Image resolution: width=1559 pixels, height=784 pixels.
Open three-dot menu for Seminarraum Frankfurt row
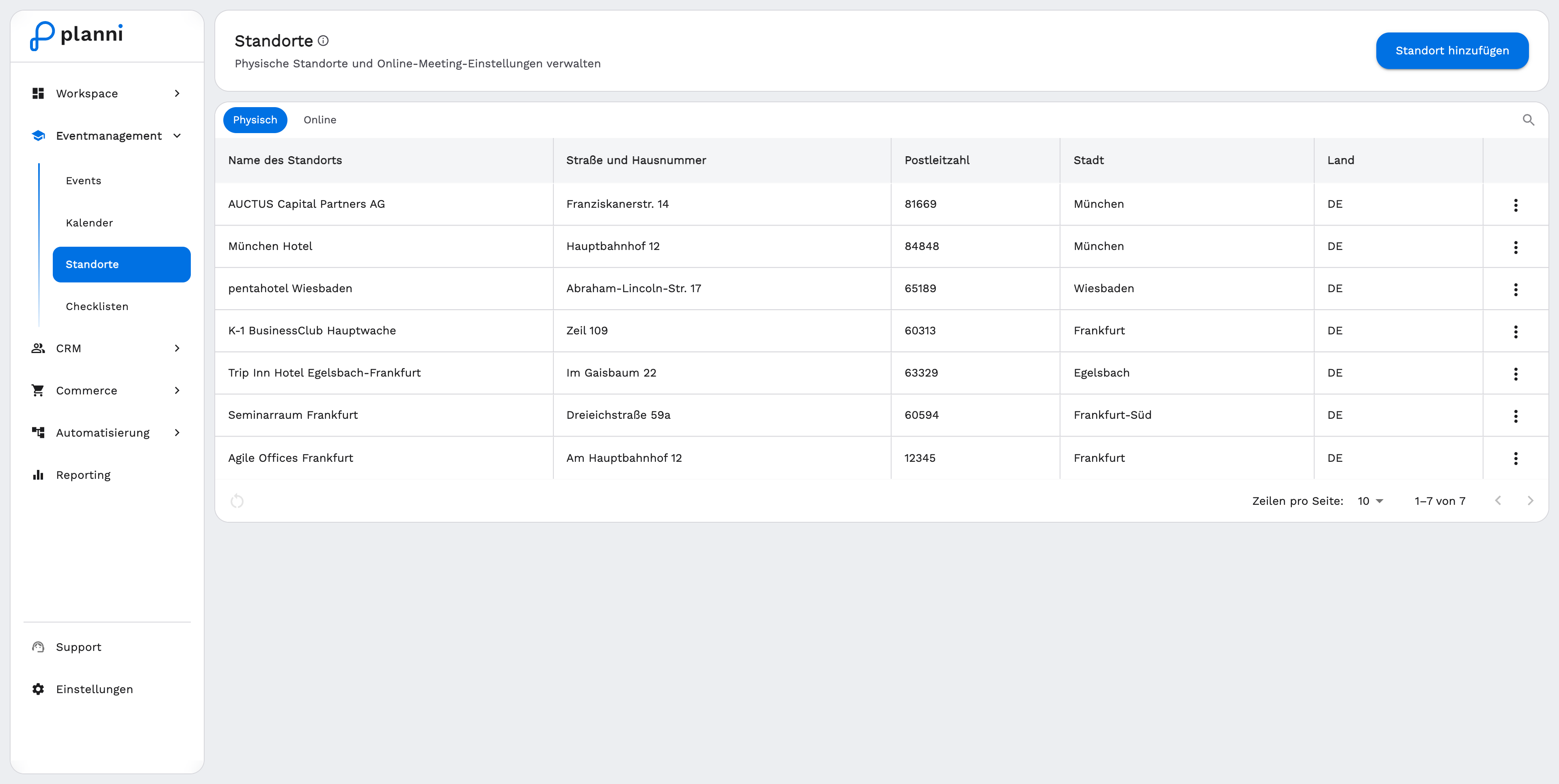pos(1516,416)
